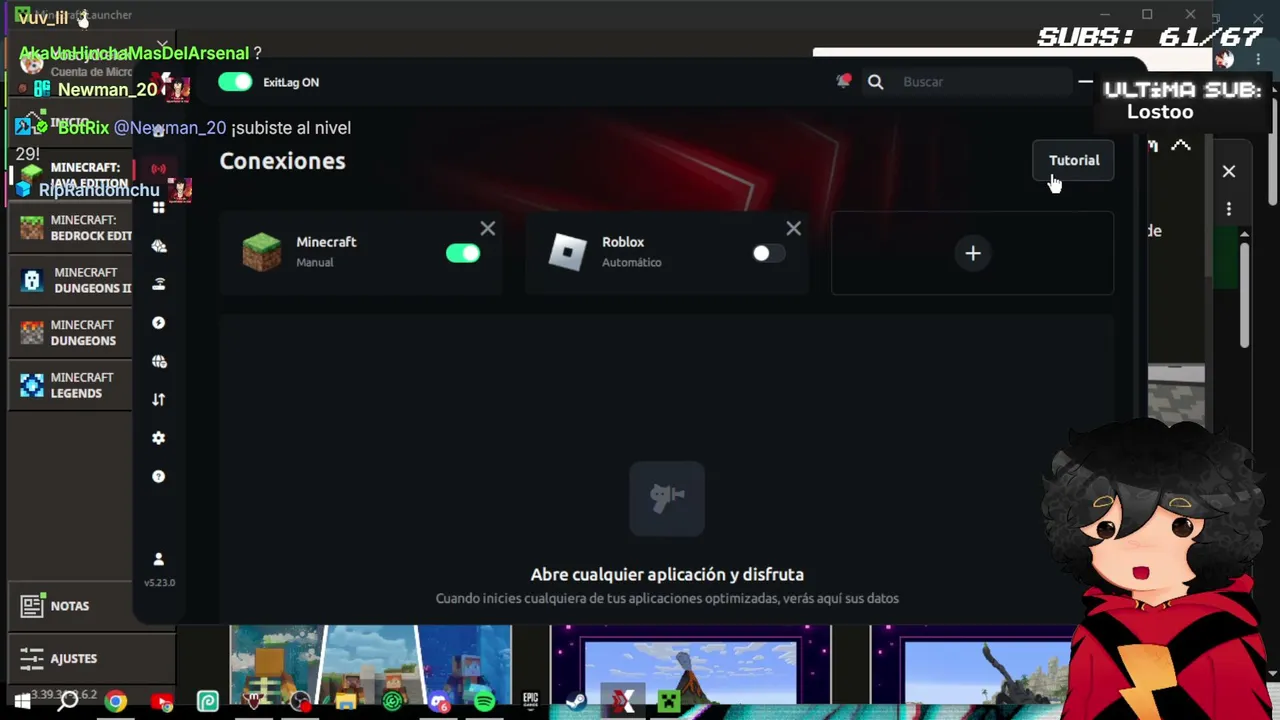Click the Conexiones heading
This screenshot has height=720, width=1280.
(x=282, y=161)
